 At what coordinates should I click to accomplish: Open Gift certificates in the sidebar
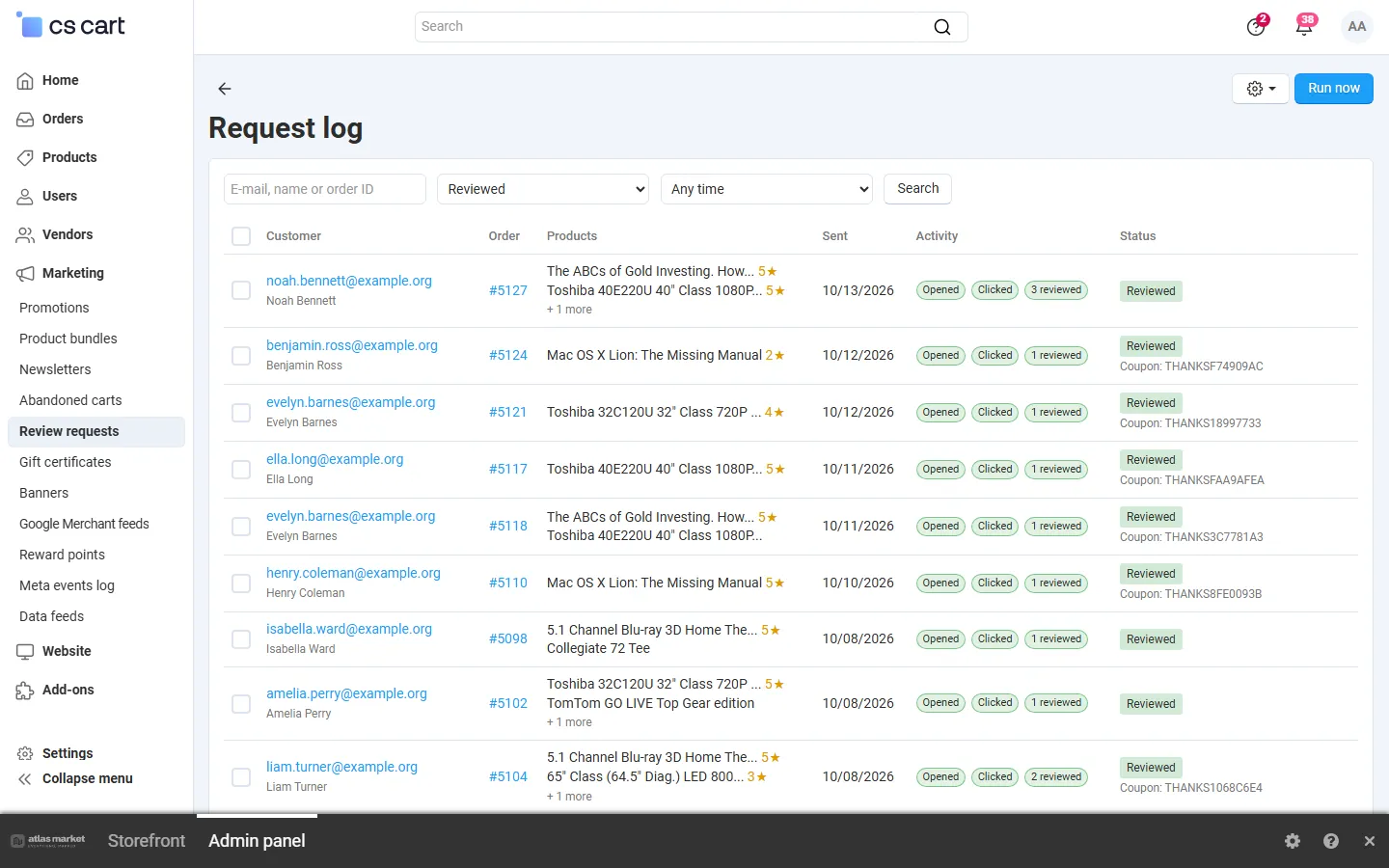click(x=66, y=462)
